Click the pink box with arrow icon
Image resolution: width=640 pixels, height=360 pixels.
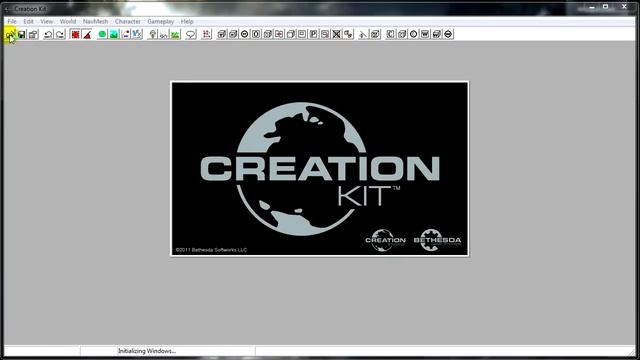279,34
